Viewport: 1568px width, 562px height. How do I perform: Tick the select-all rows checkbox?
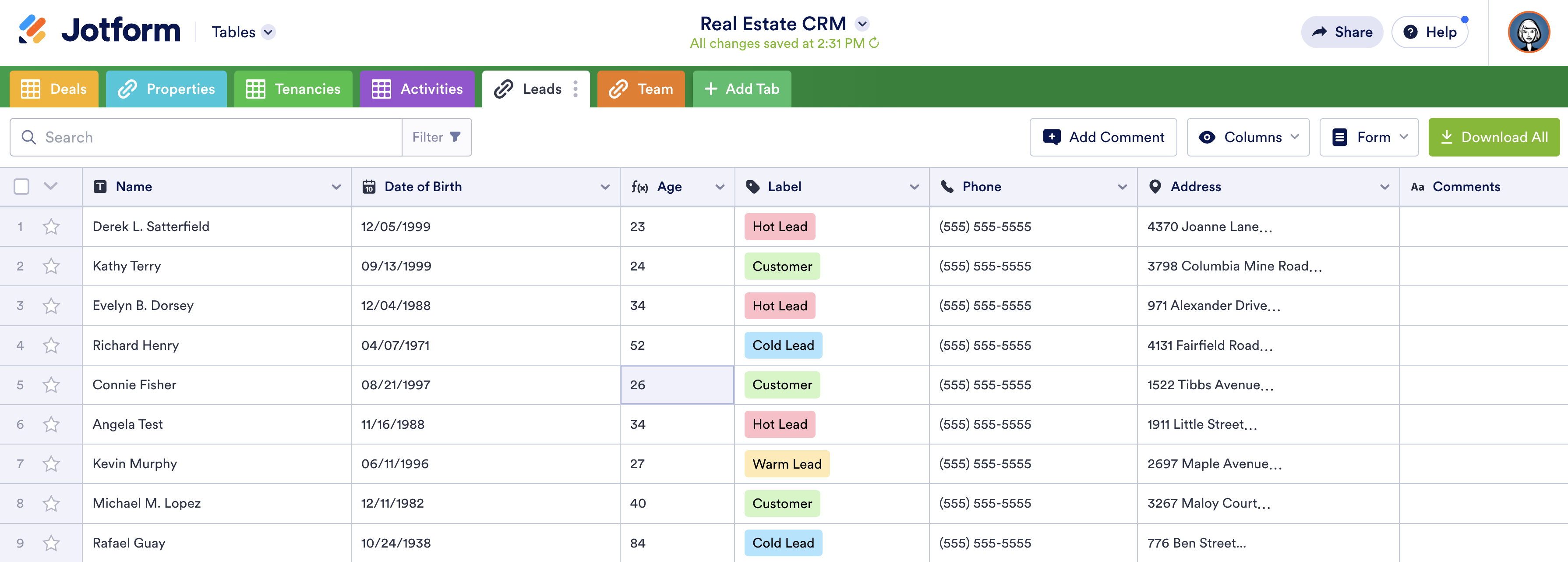(21, 186)
